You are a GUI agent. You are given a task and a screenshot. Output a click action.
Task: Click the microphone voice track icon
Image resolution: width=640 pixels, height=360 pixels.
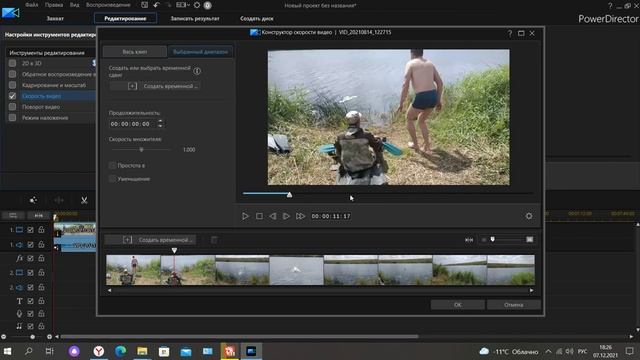[19, 313]
